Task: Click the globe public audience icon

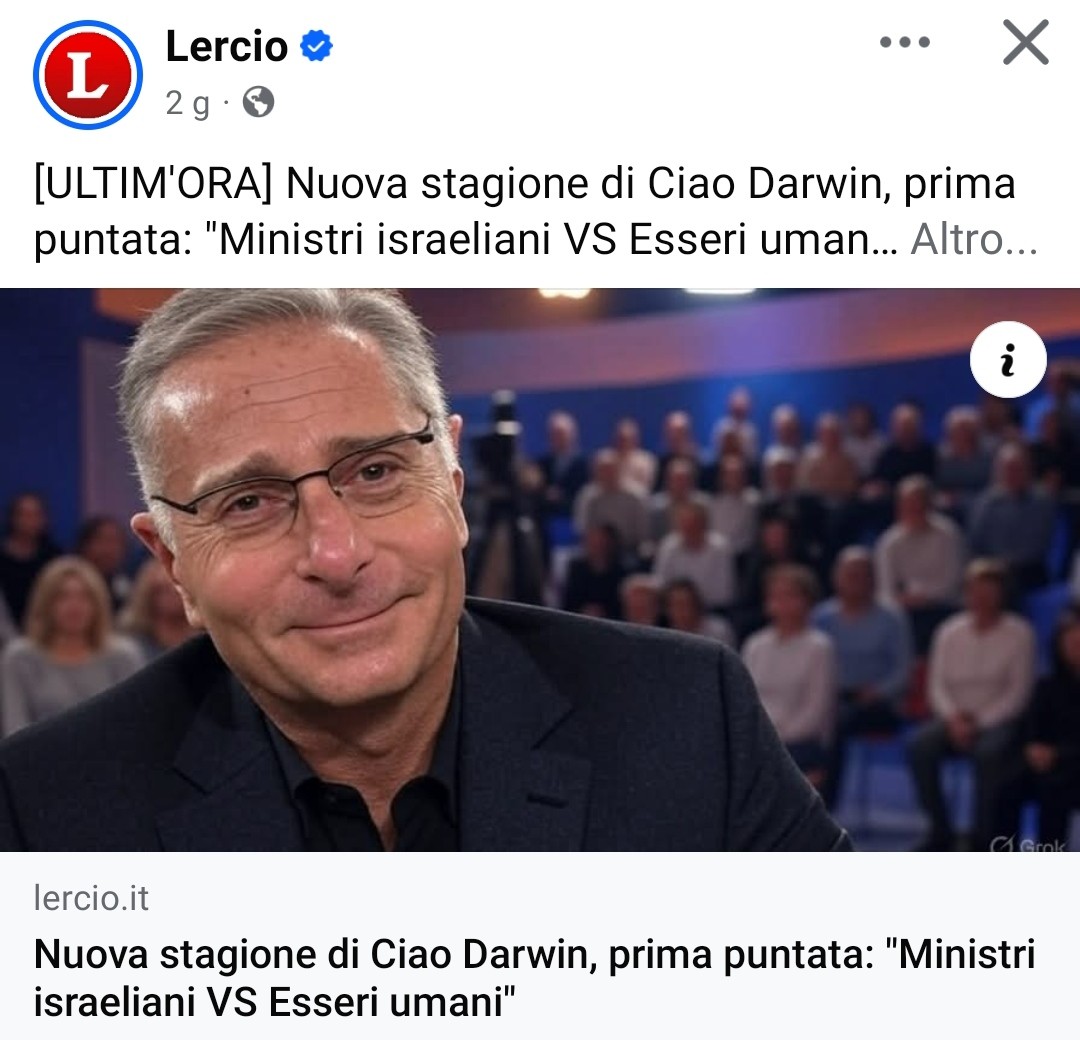Action: tap(258, 103)
